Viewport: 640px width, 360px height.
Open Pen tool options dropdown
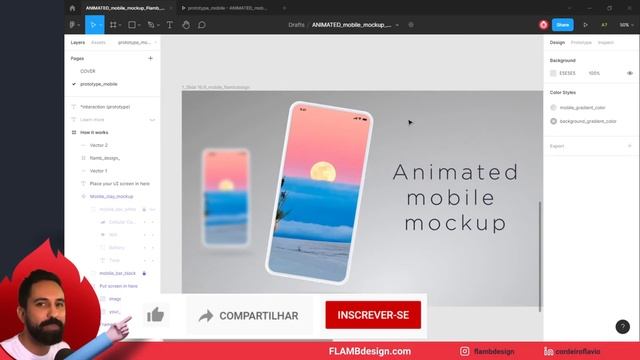(158, 25)
